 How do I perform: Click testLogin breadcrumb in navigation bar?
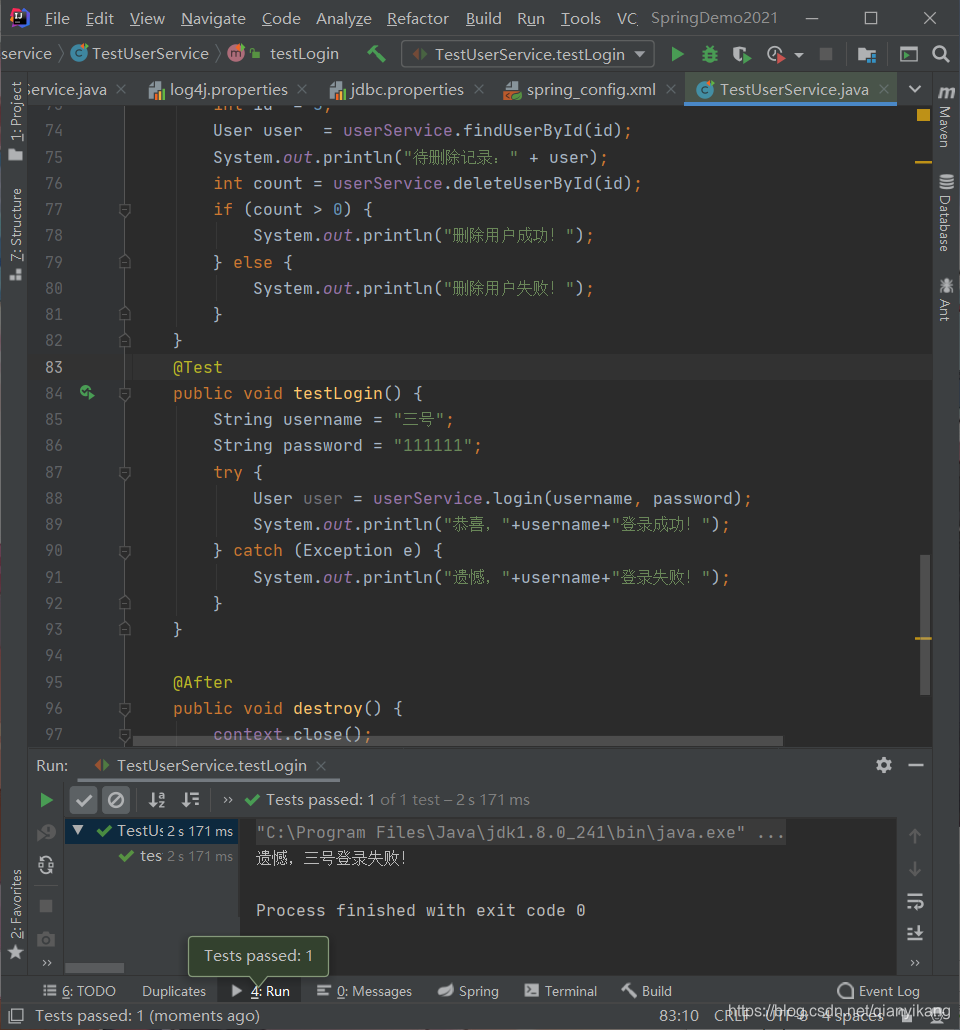coord(284,54)
